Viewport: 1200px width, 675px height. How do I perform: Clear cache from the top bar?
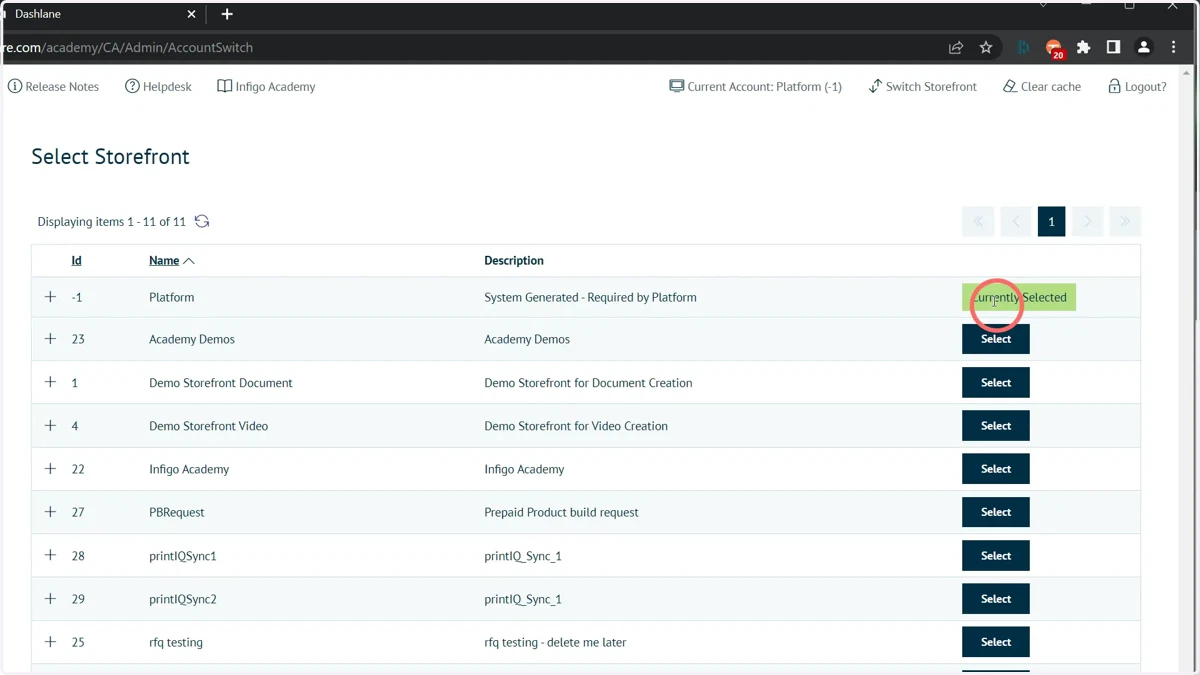tap(1042, 87)
